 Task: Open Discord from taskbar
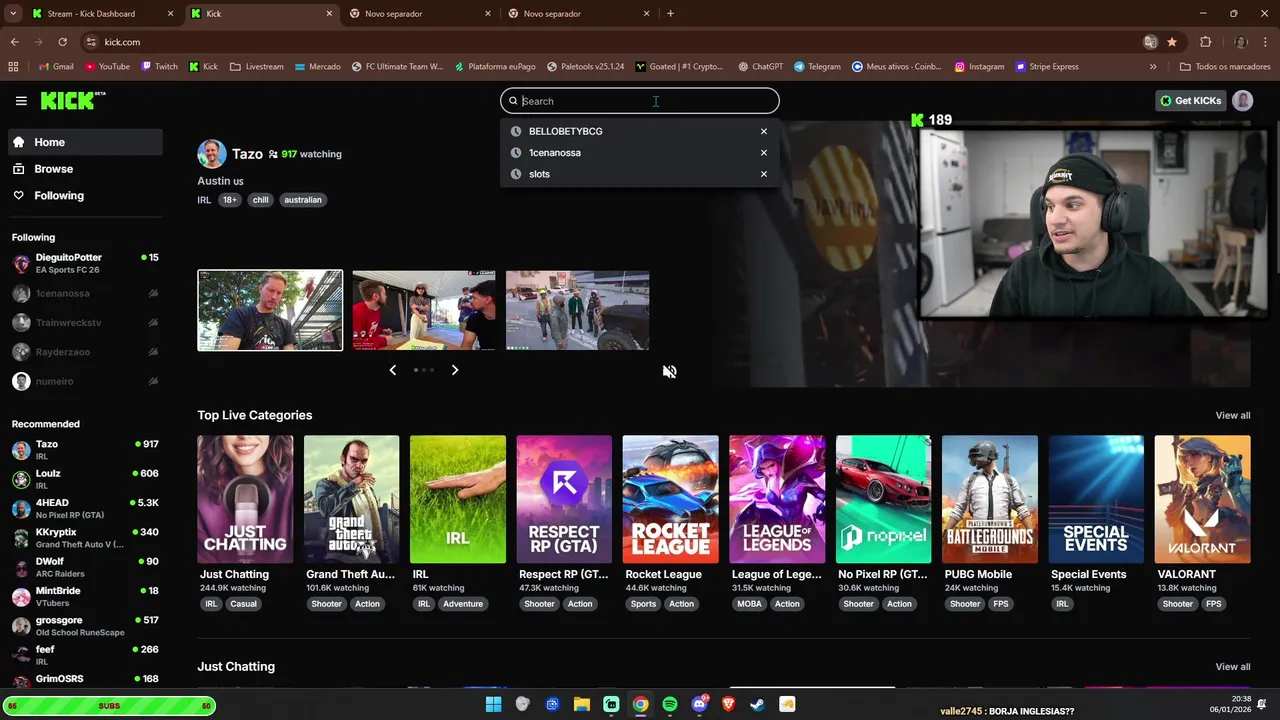(x=699, y=704)
